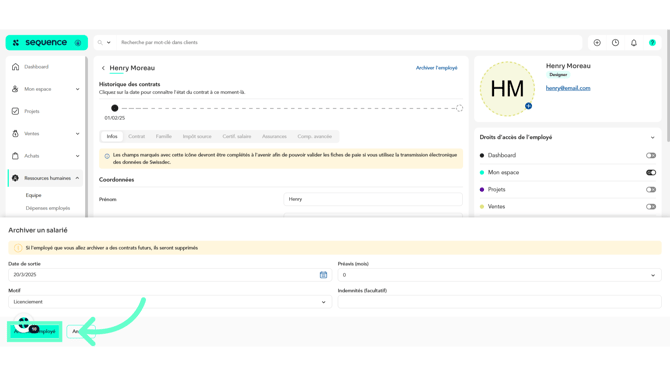
Task: Open the henry@email.com link
Action: pyautogui.click(x=568, y=88)
